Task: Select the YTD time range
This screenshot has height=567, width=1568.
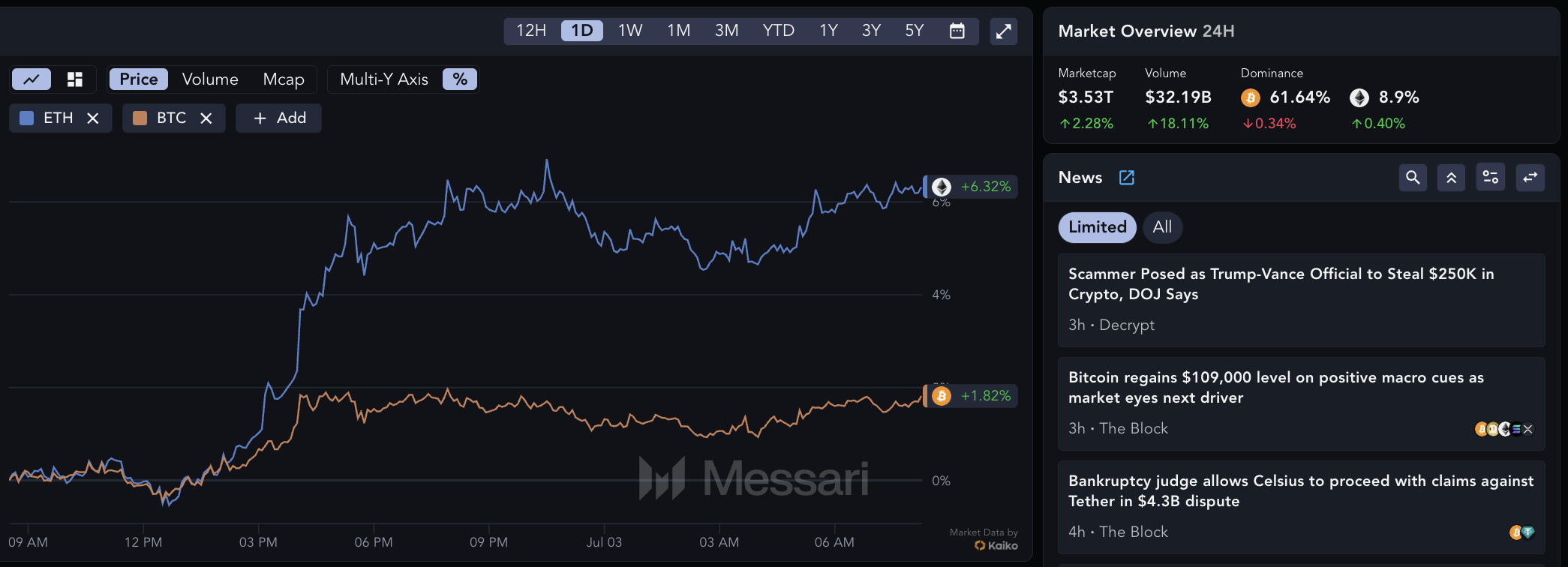Action: point(779,31)
